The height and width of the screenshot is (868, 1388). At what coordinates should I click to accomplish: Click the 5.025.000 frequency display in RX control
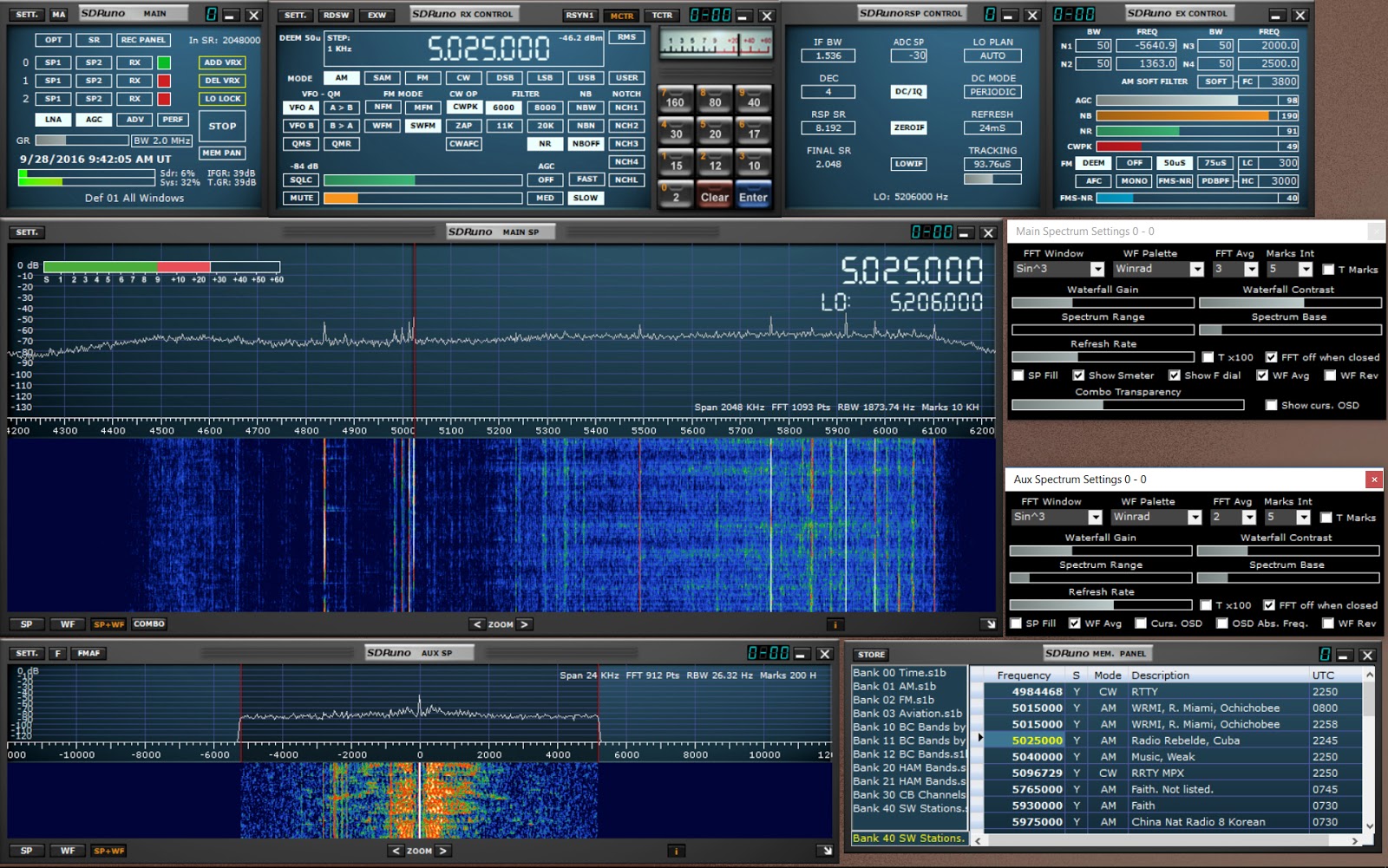click(x=489, y=49)
